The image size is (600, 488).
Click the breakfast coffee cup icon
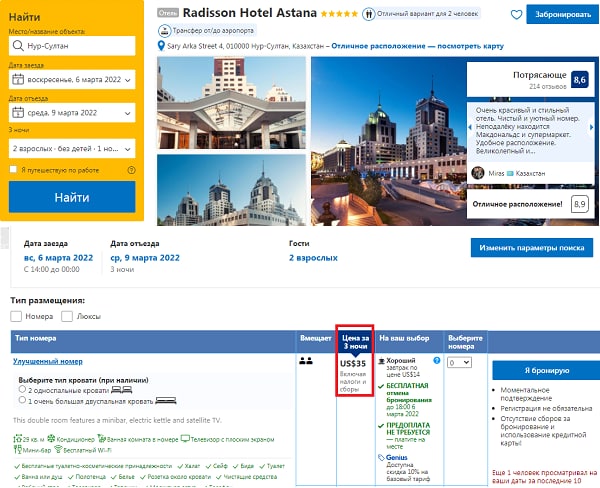pos(381,361)
